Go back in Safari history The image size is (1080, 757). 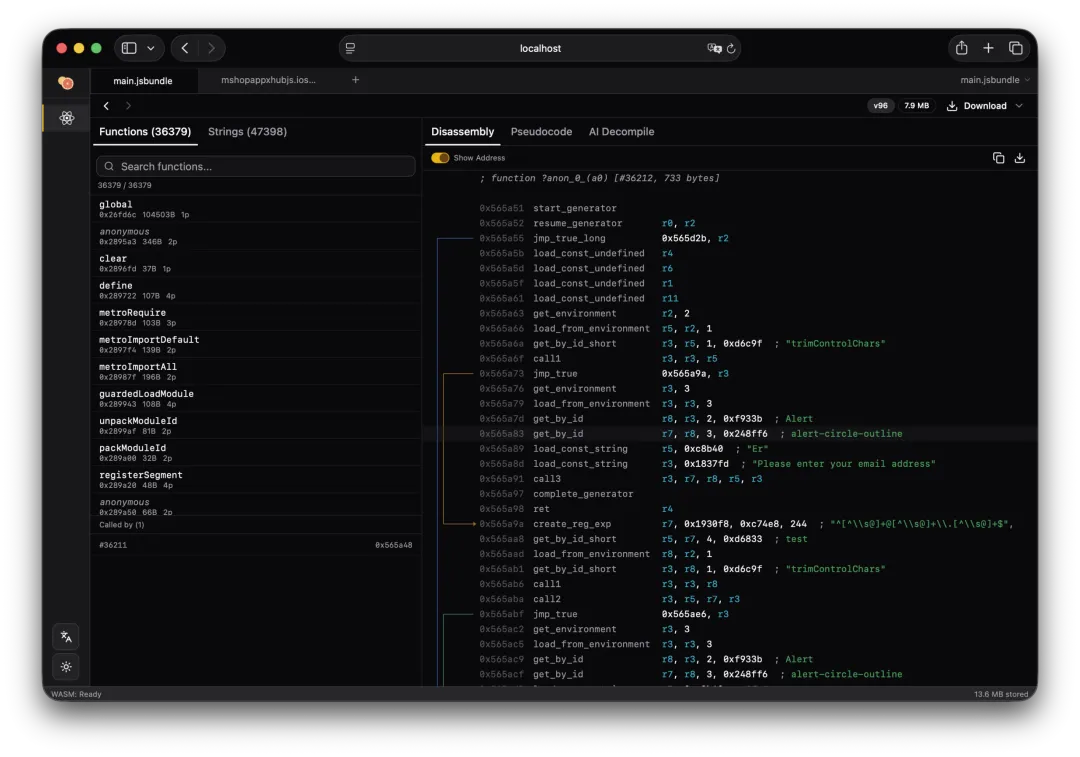coord(185,48)
